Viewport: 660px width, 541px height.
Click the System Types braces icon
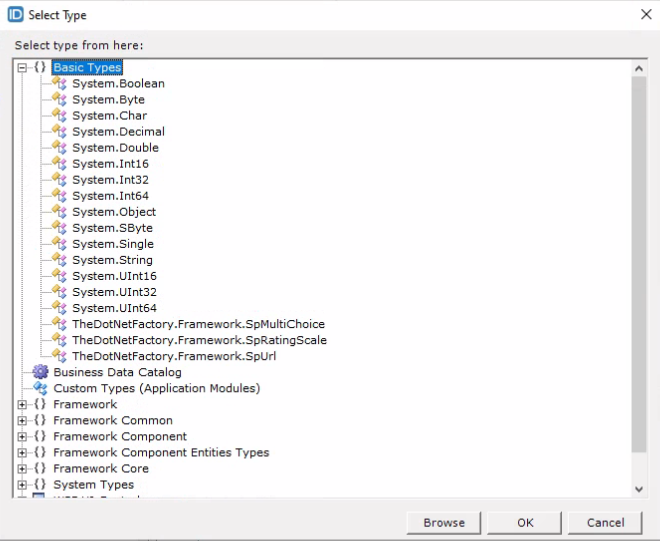tap(40, 484)
